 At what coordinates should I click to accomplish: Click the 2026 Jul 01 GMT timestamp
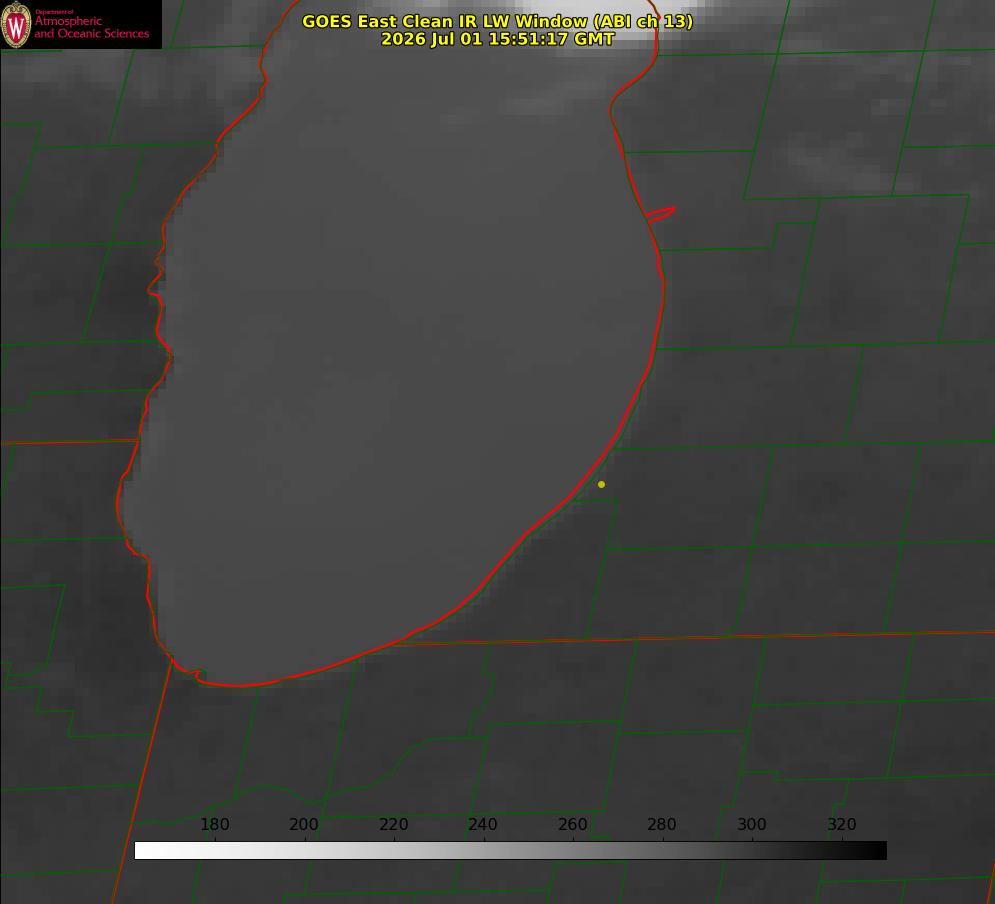coord(498,39)
